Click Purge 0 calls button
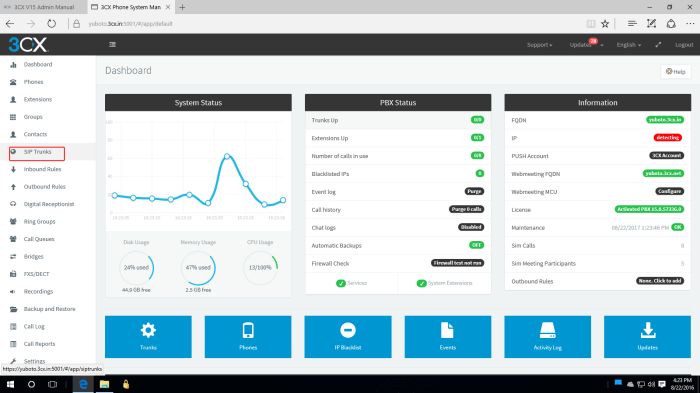 click(467, 209)
